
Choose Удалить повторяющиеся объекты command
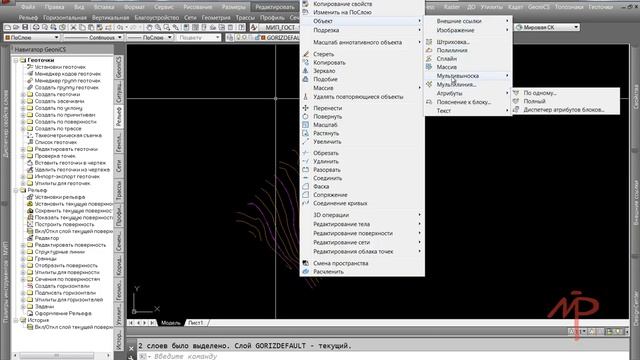[x=358, y=97]
